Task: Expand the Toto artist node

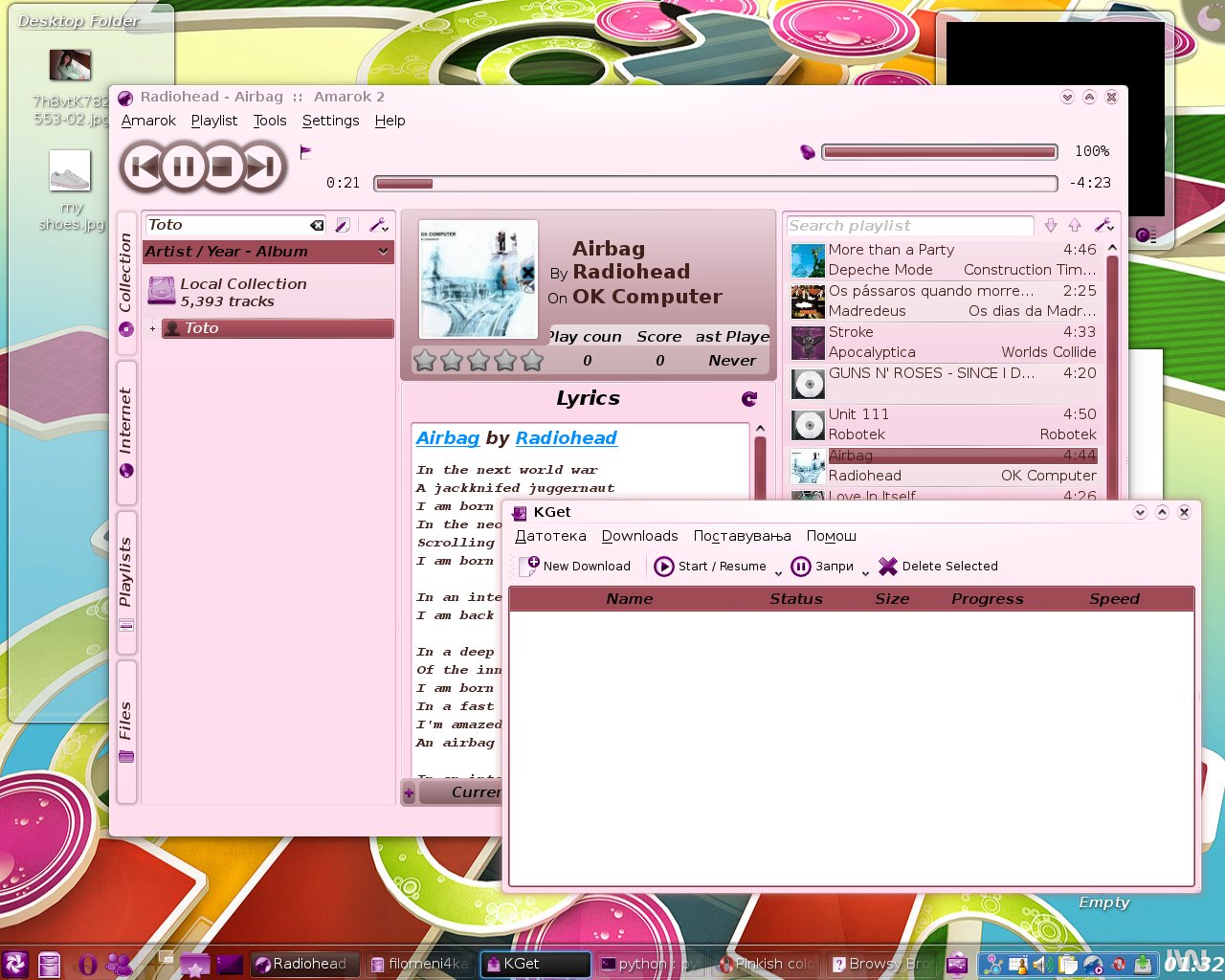Action: [152, 328]
